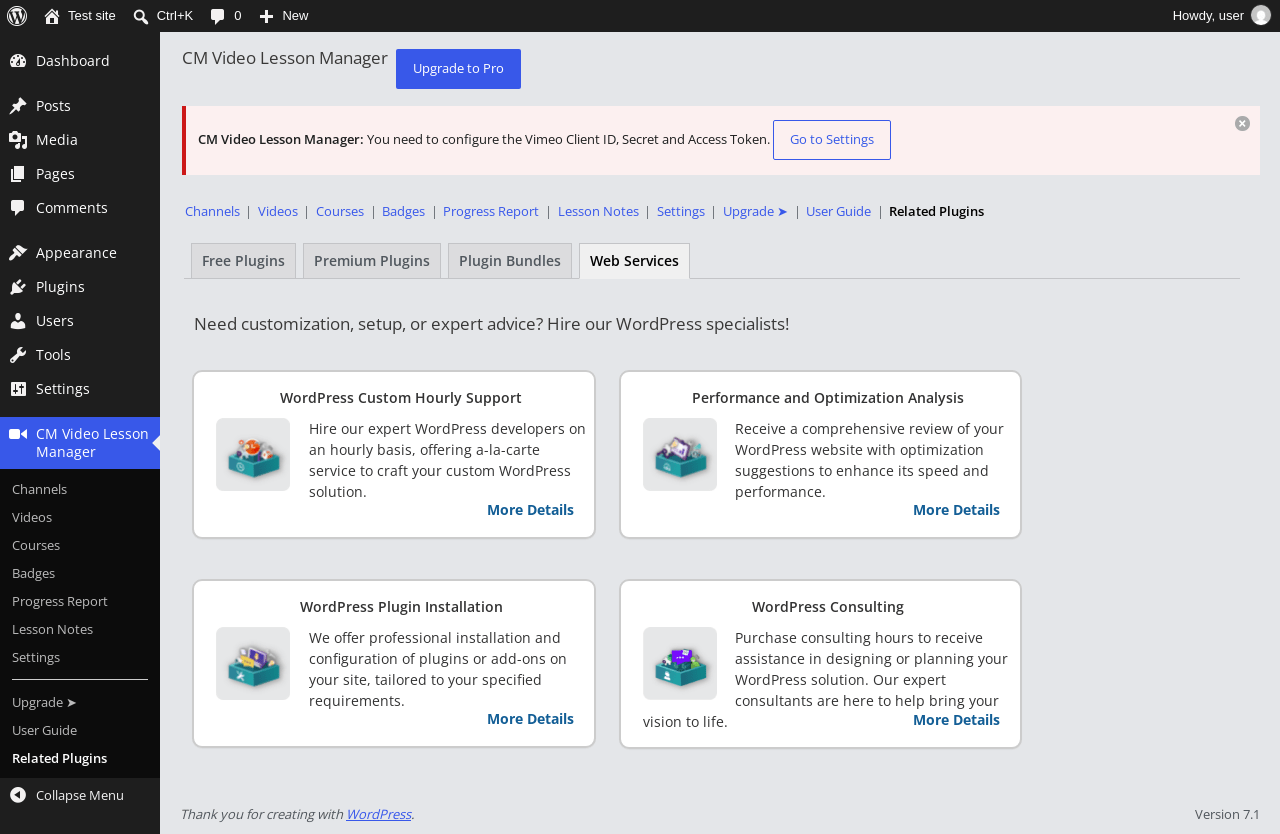Switch to the Plugin Bundles tab
This screenshot has height=834, width=1280.
(x=510, y=261)
